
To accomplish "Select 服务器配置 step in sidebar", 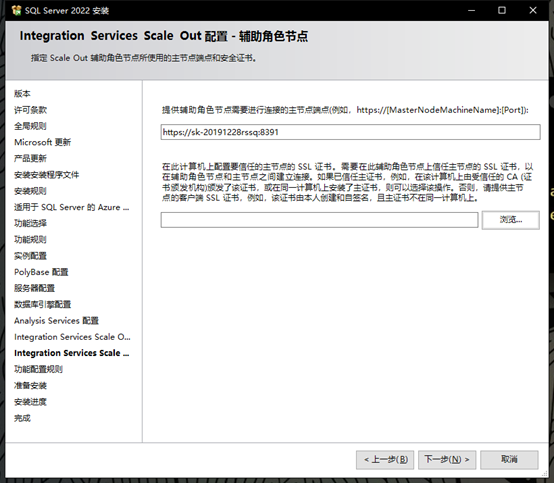I will pos(35,288).
